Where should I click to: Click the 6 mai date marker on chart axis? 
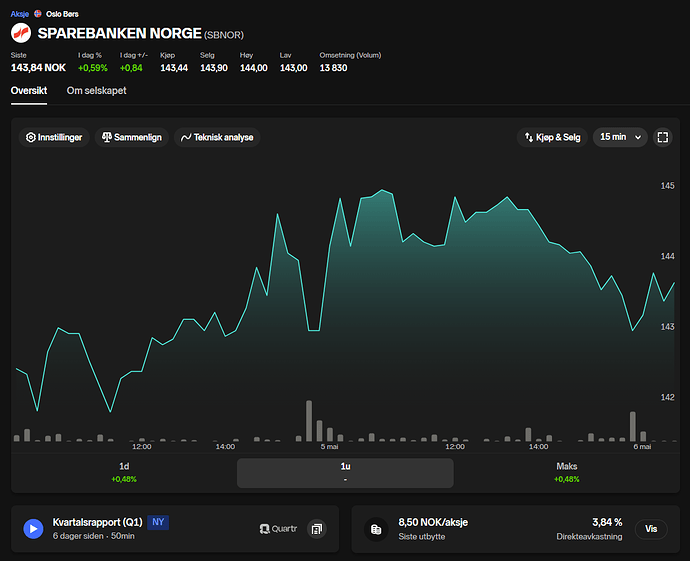pos(642,447)
